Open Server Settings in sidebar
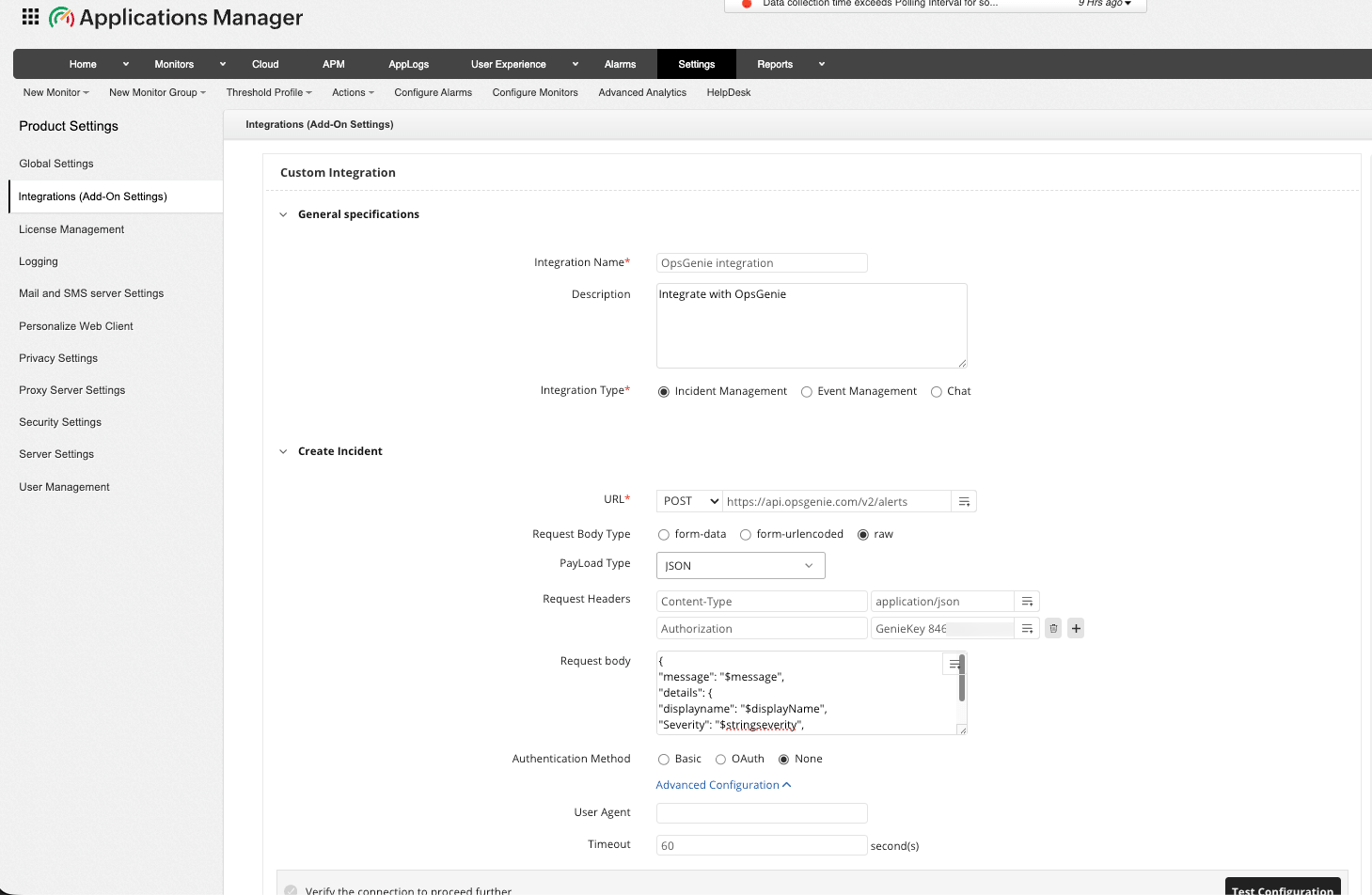Viewport: 1372px width, 895px height. tap(56, 454)
